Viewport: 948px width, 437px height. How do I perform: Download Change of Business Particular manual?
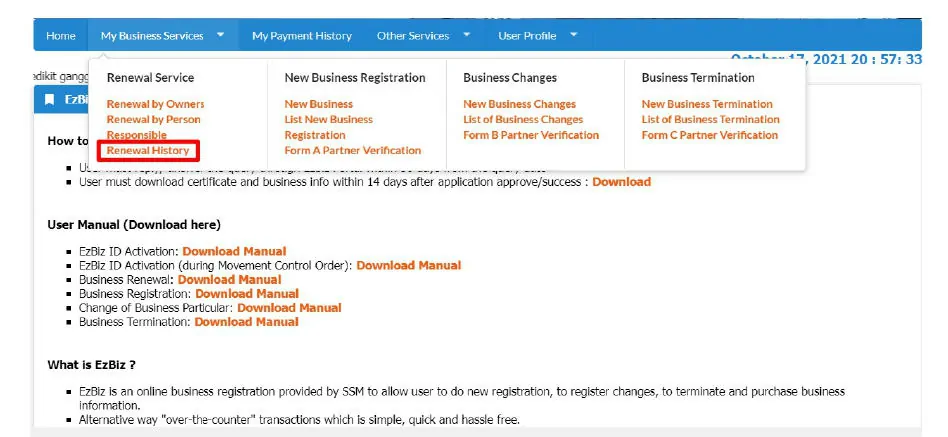pyautogui.click(x=289, y=307)
